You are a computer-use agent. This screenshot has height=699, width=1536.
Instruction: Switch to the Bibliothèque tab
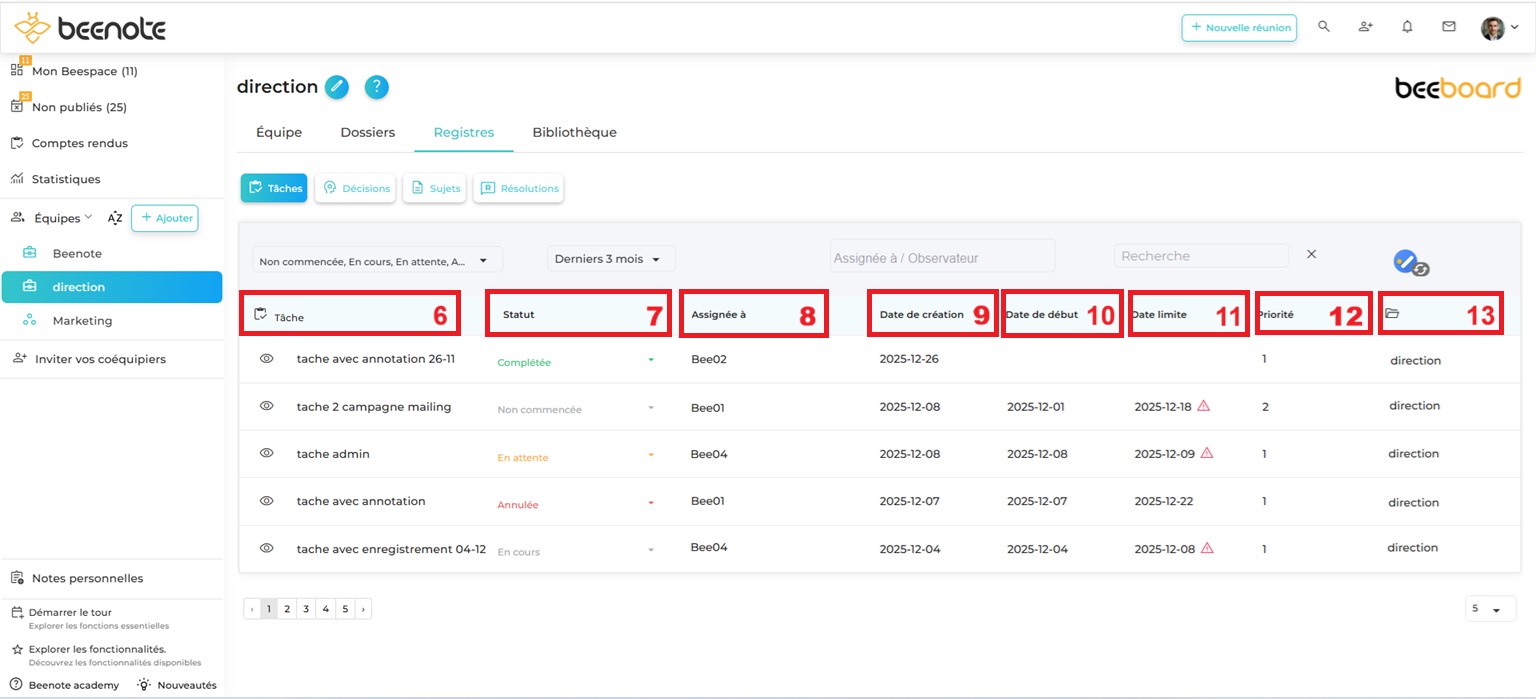pos(574,132)
